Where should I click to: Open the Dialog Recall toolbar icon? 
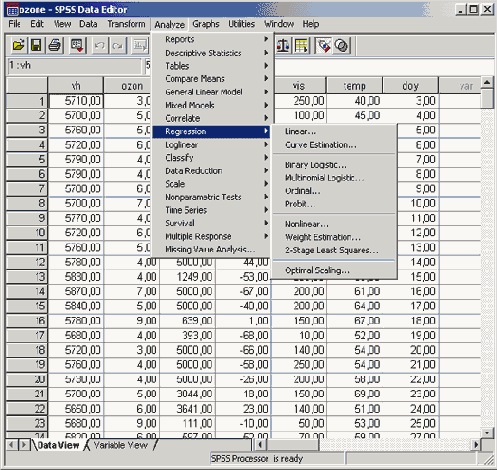[x=77, y=45]
